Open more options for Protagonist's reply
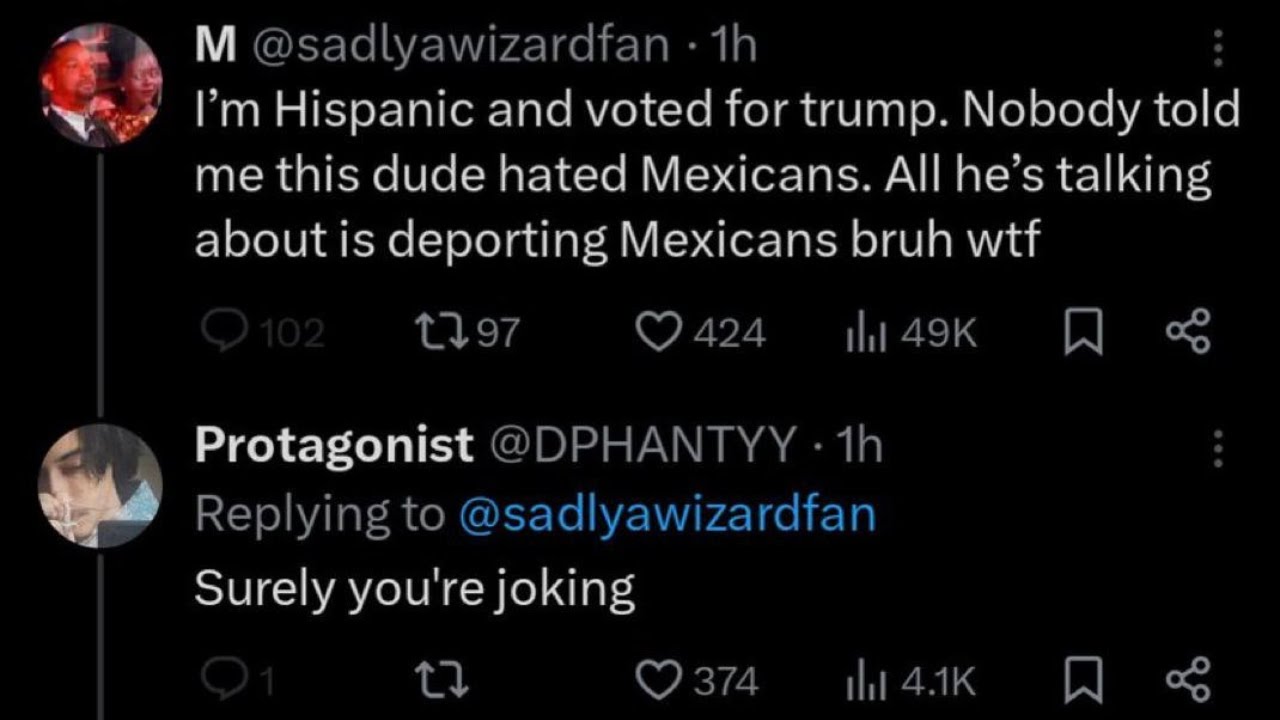The width and height of the screenshot is (1280, 720). tap(1217, 449)
